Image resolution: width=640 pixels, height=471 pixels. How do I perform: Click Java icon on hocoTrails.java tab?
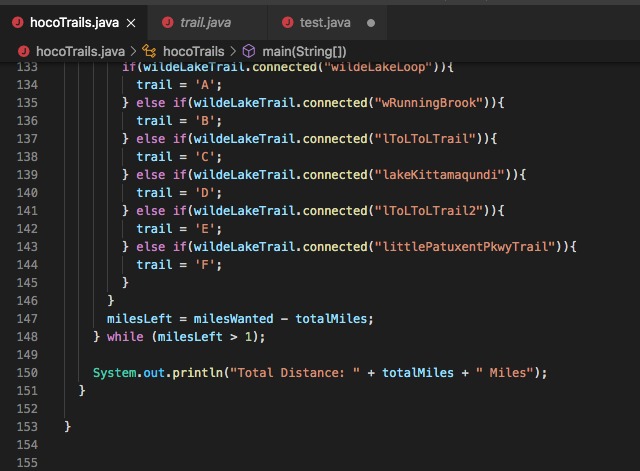18,22
